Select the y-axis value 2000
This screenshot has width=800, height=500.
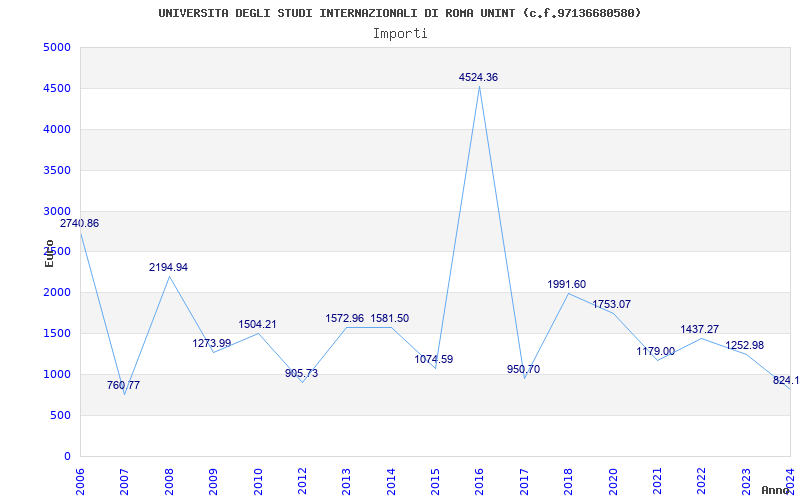pos(57,292)
